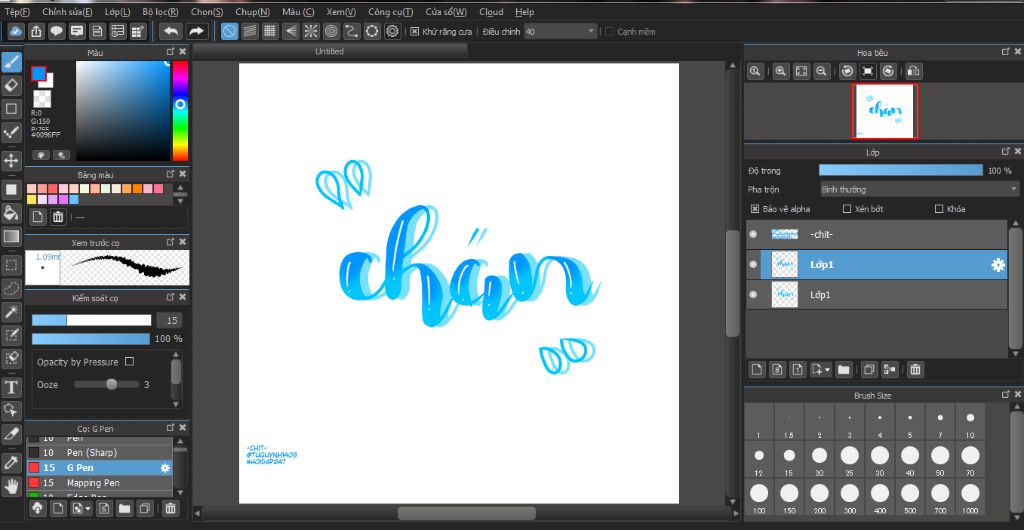Enable the radial snap guide
This screenshot has height=530, width=1024.
tap(311, 31)
